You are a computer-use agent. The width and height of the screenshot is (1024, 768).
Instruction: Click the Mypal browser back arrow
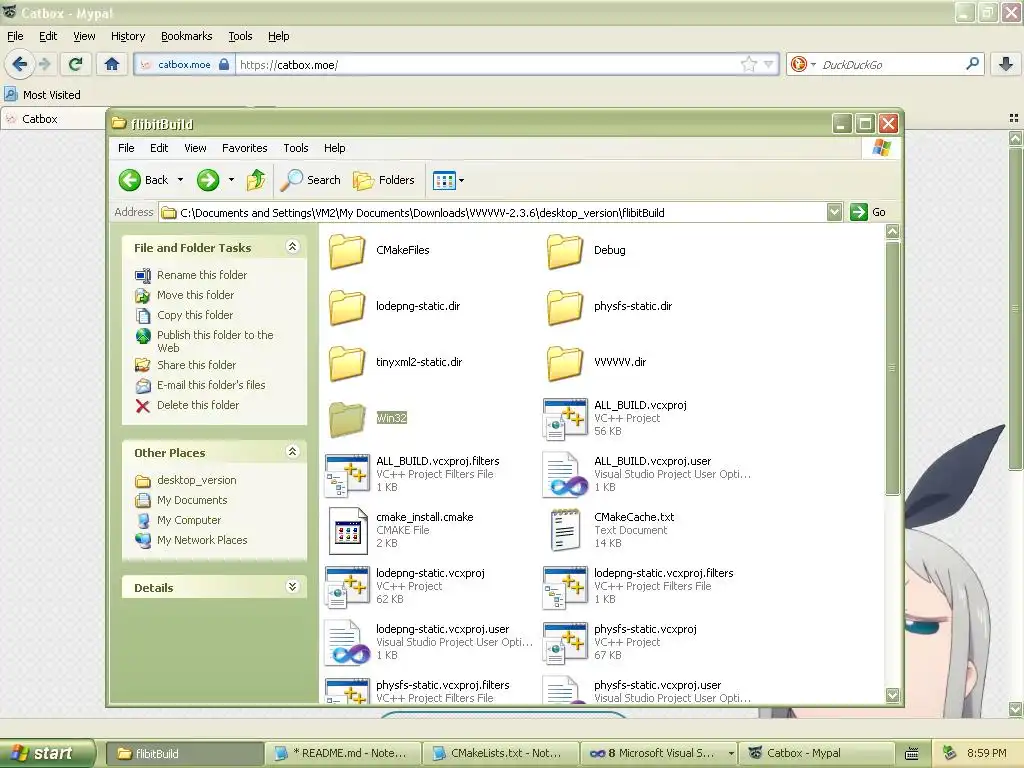point(20,64)
